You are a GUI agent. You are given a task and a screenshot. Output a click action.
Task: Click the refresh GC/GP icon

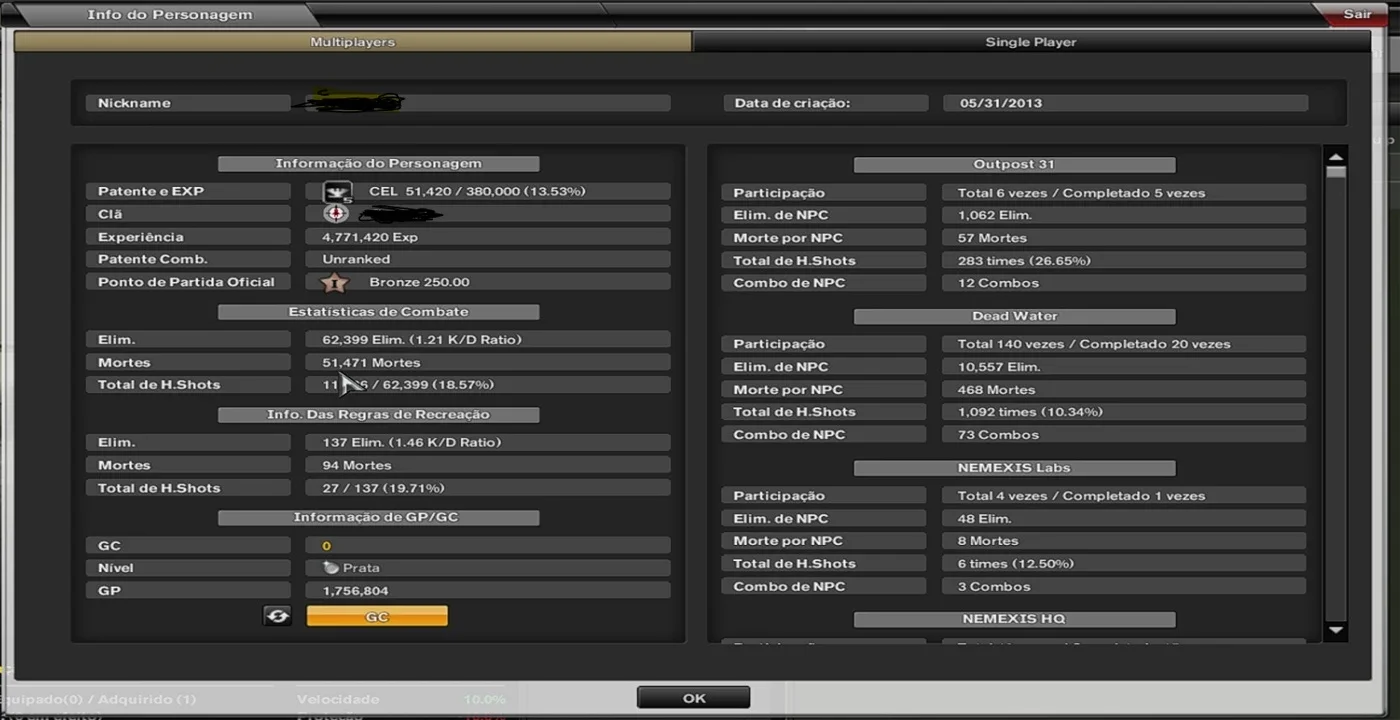(278, 616)
